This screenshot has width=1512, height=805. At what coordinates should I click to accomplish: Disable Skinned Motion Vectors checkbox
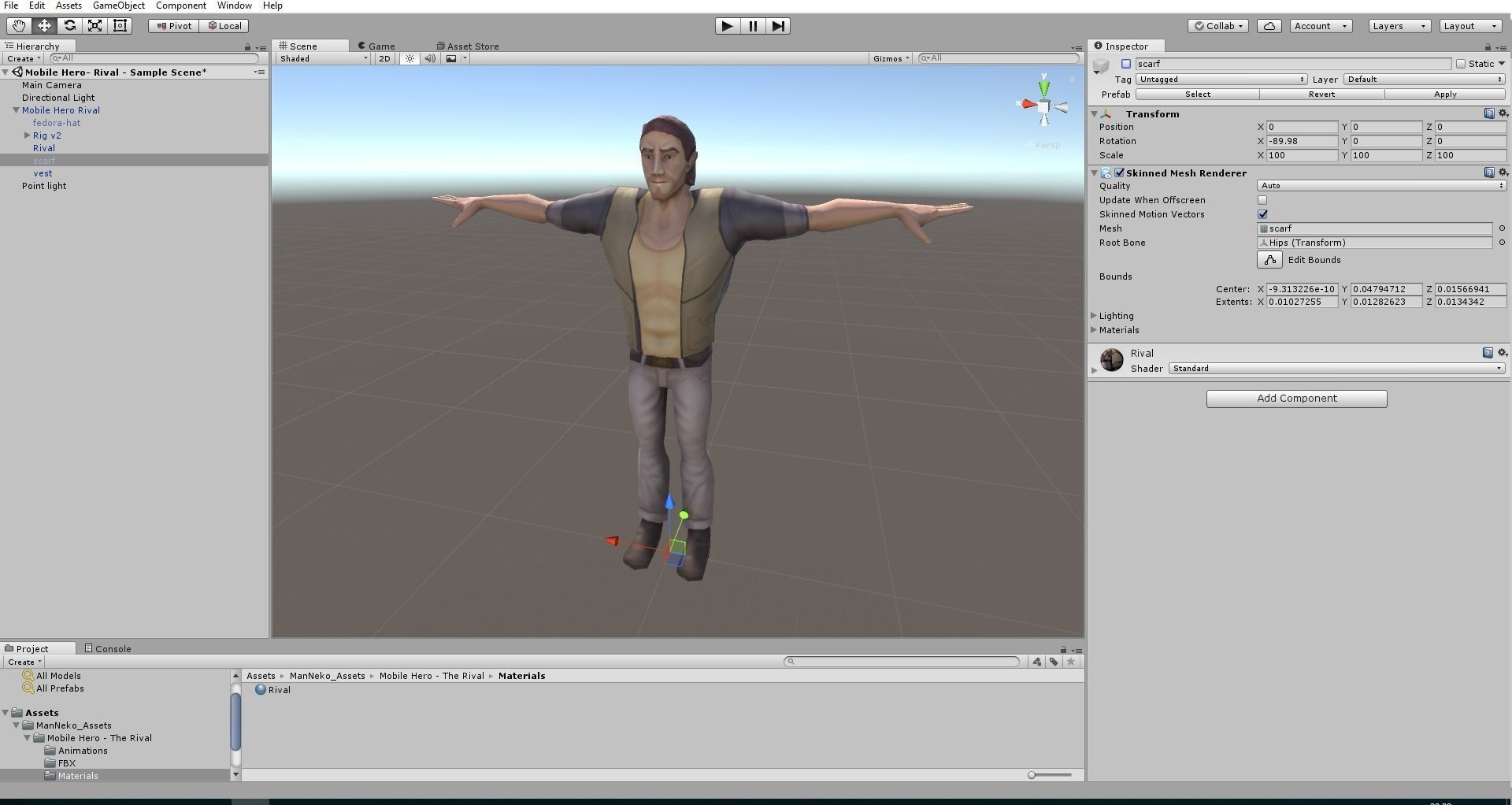pyautogui.click(x=1262, y=214)
